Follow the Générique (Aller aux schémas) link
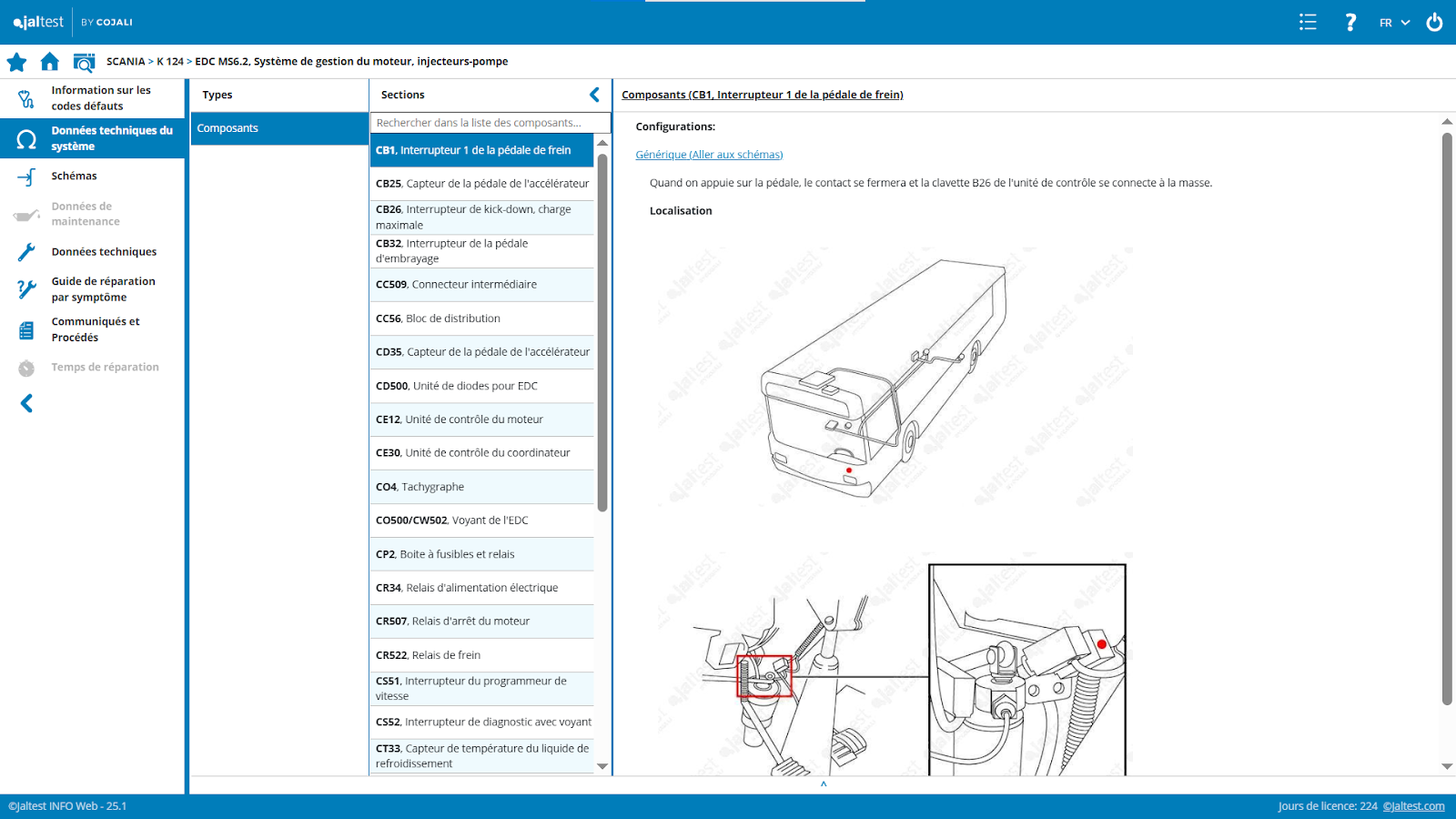The width and height of the screenshot is (1456, 819). pyautogui.click(x=709, y=155)
